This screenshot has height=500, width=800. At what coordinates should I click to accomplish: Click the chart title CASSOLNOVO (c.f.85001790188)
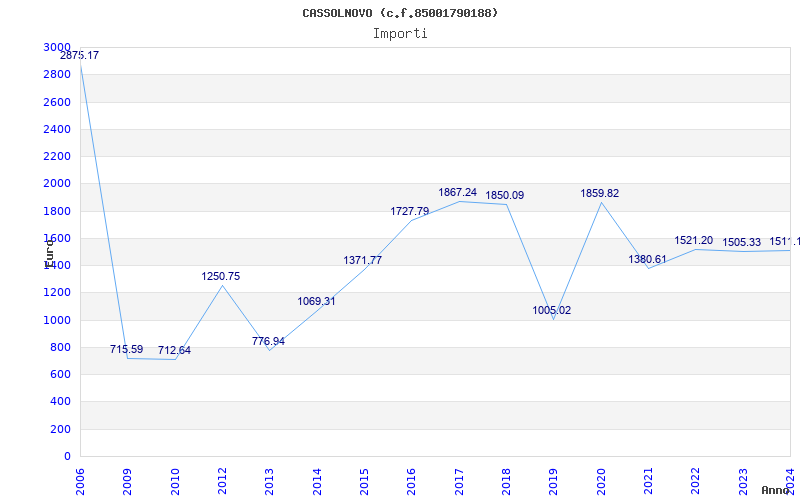click(400, 13)
